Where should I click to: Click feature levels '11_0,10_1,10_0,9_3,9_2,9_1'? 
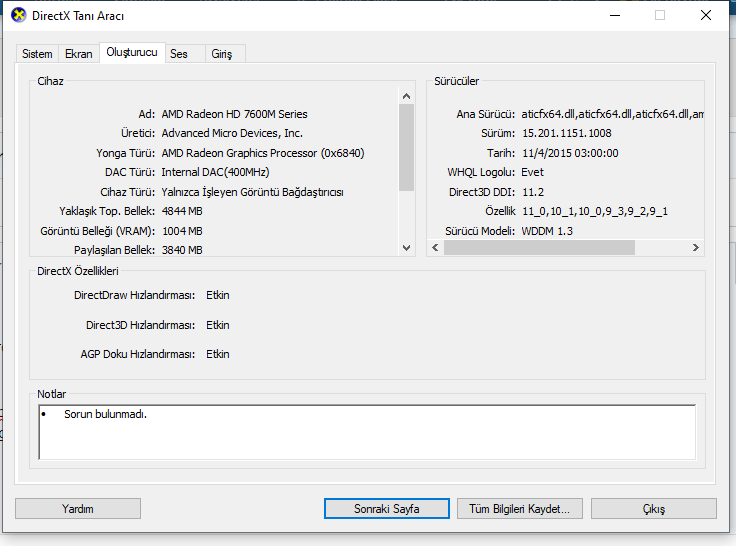tap(595, 211)
